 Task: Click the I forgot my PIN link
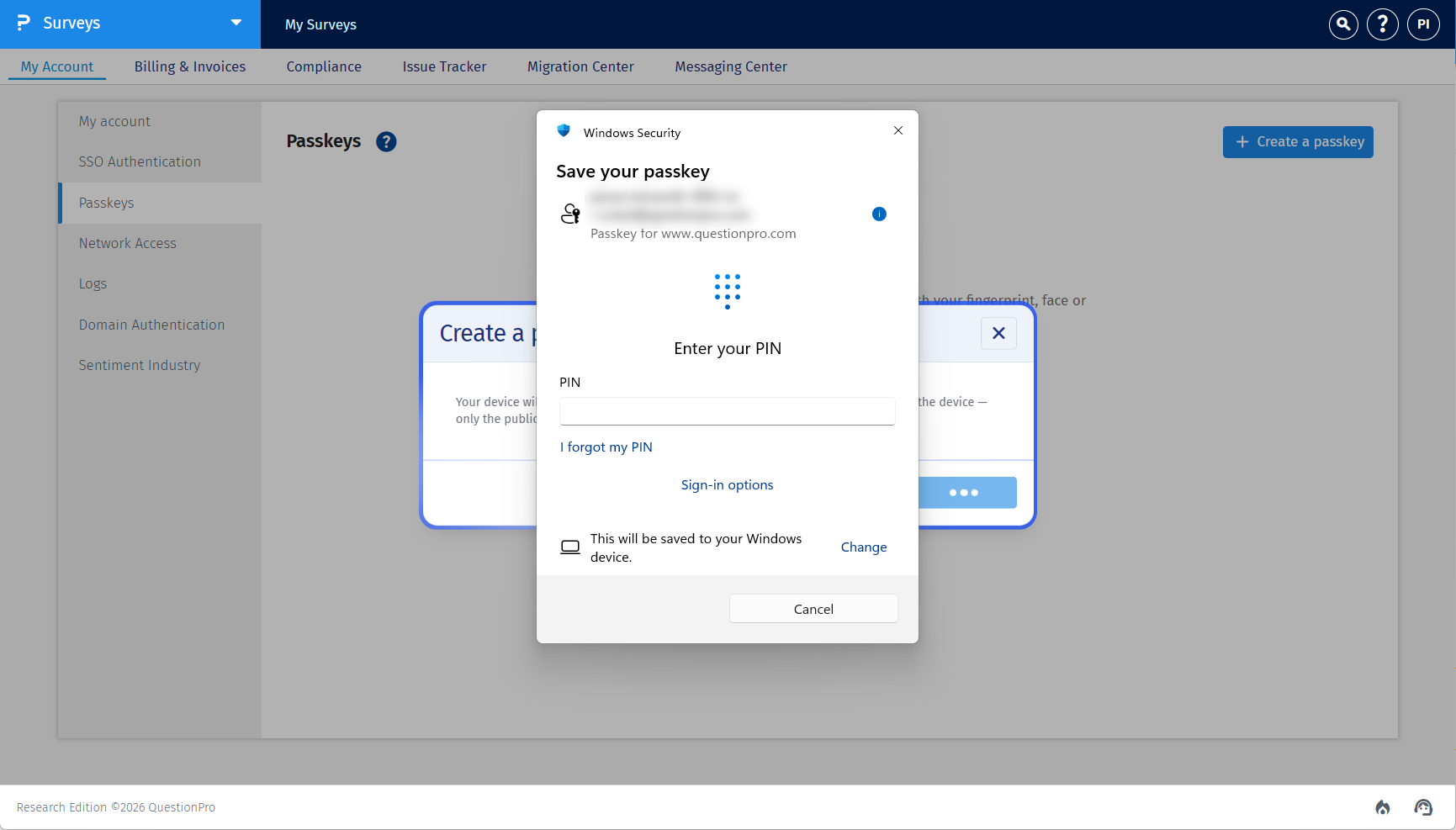point(606,447)
